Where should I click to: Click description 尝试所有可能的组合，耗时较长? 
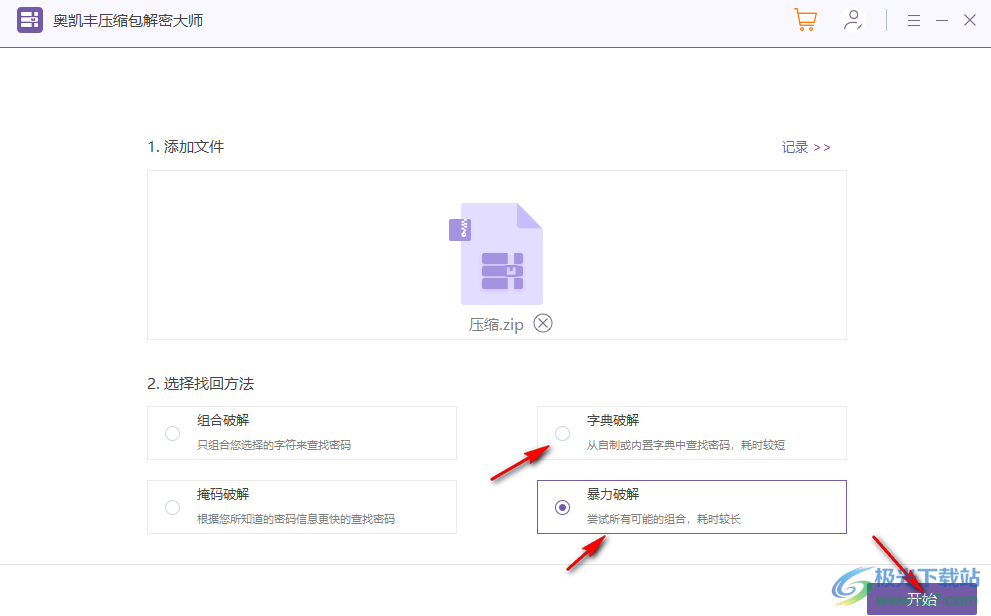click(664, 519)
